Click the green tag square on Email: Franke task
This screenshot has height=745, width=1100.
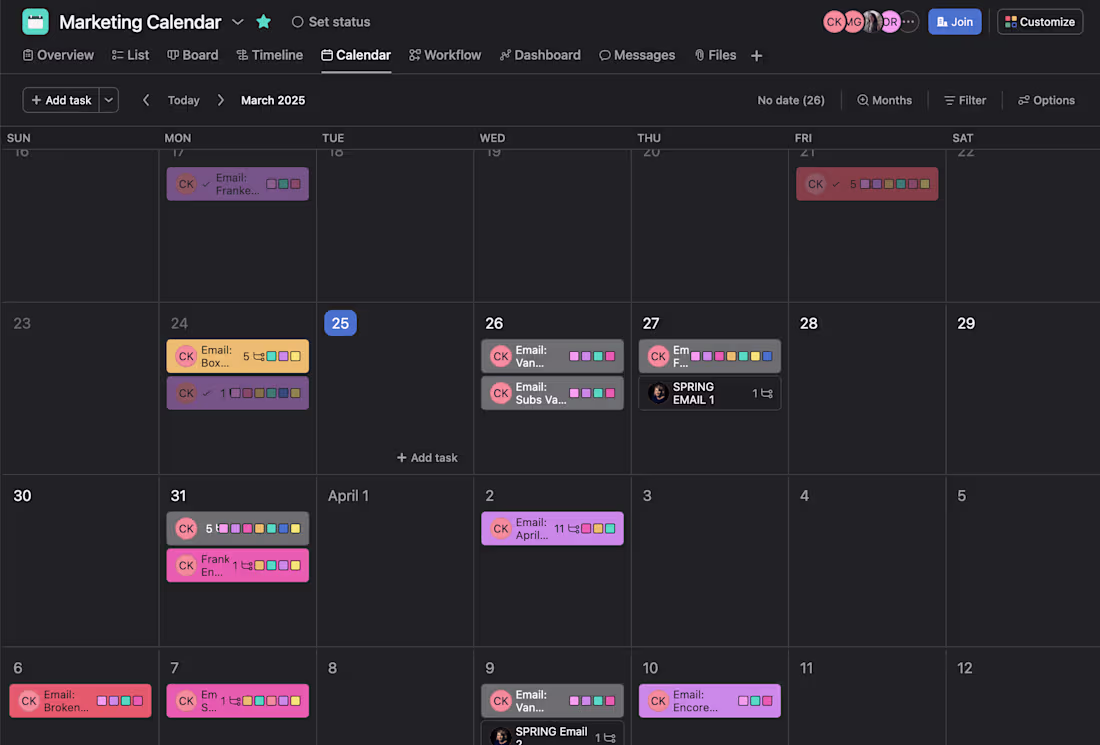(x=283, y=184)
